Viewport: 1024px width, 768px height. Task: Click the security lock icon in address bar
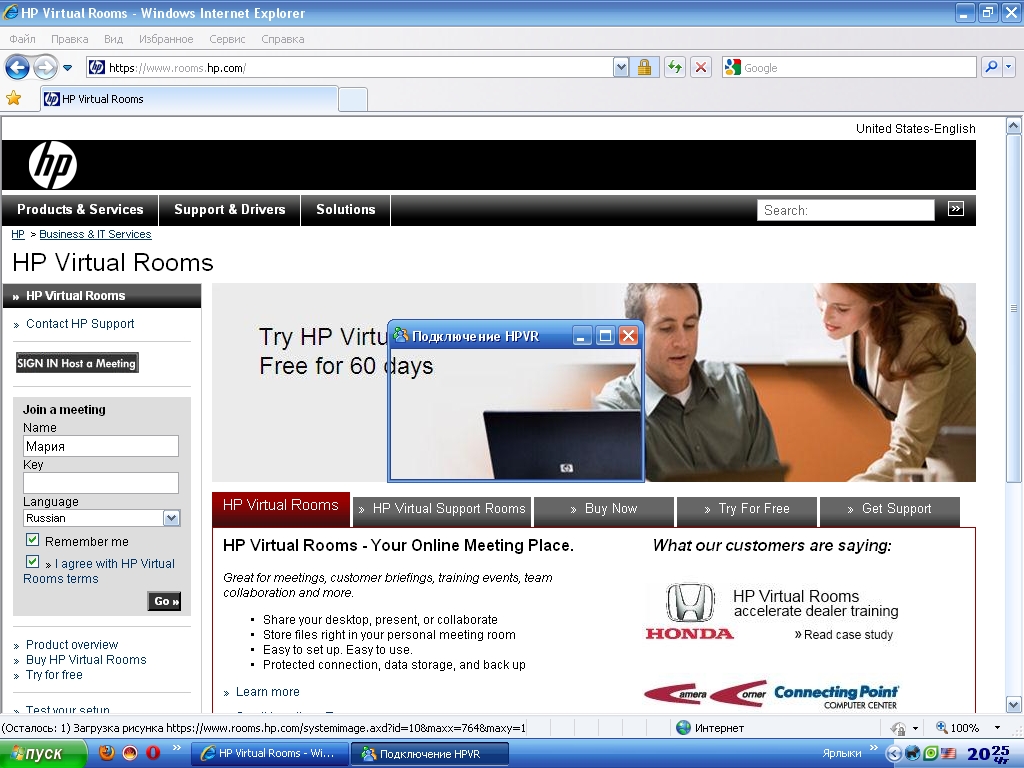coord(644,67)
